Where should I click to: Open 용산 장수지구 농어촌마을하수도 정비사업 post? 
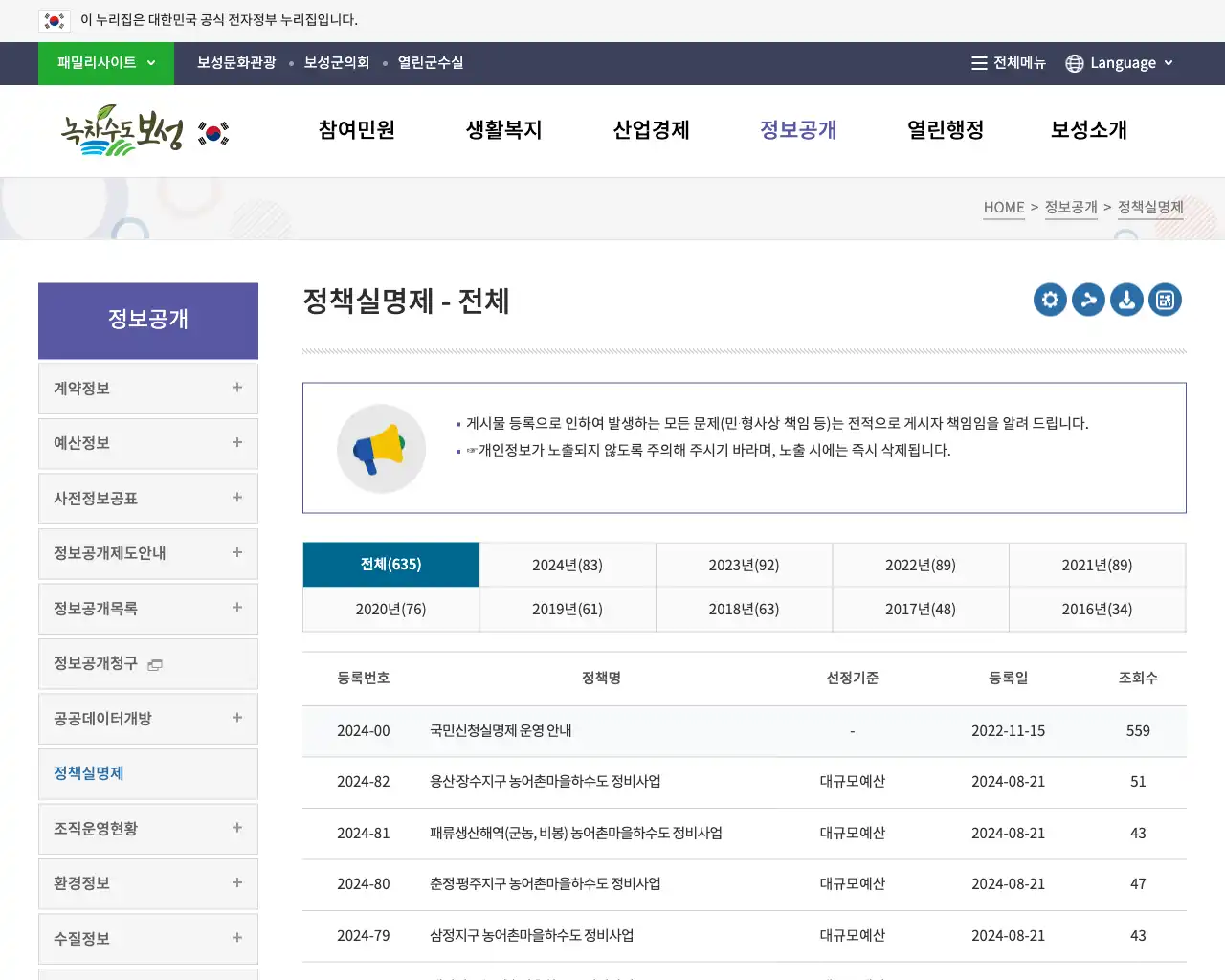546,782
